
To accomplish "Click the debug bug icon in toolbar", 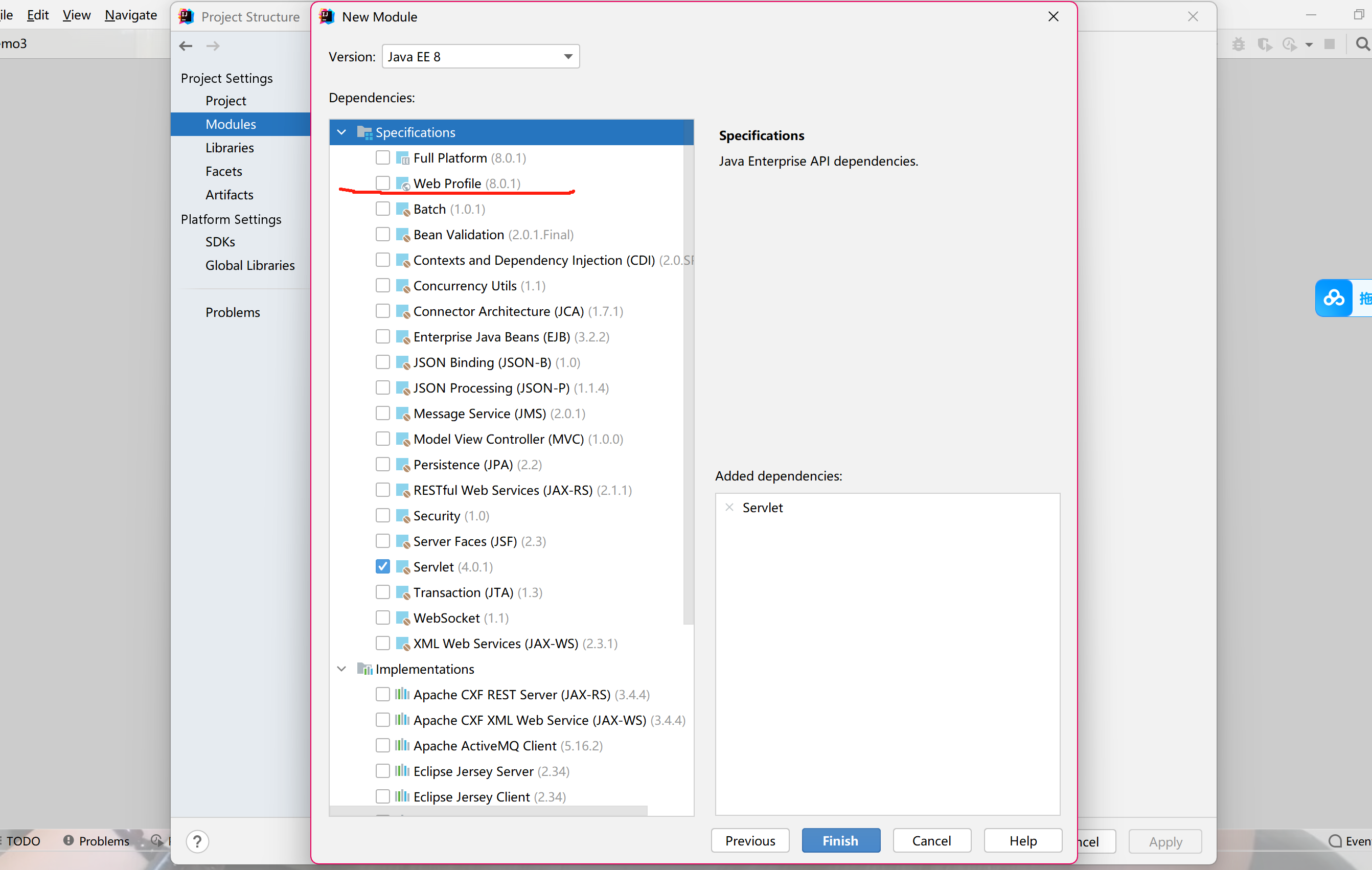I will click(x=1238, y=44).
